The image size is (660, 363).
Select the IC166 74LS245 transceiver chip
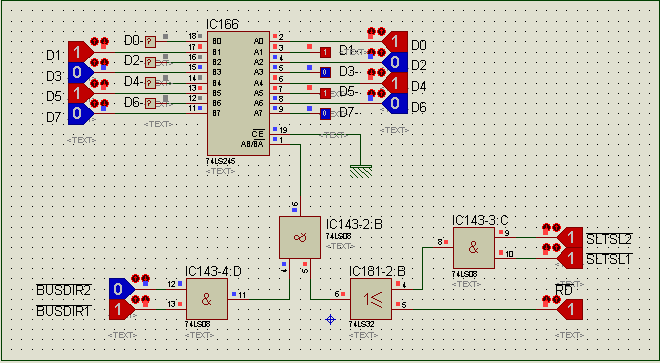[x=238, y=93]
